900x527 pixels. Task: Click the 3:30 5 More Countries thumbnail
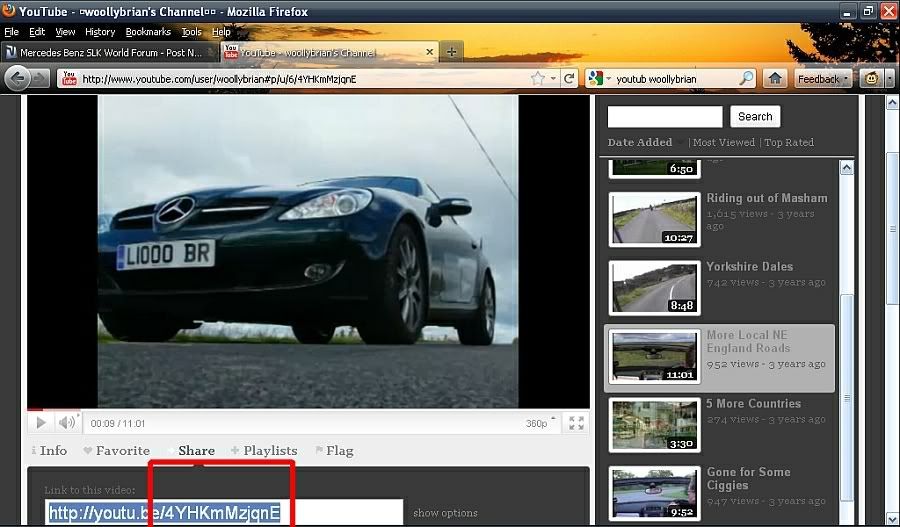click(654, 425)
